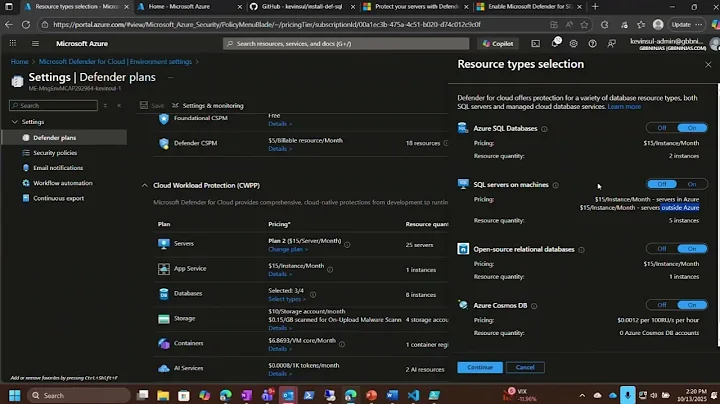Click Select types link for Databases

pos(287,299)
